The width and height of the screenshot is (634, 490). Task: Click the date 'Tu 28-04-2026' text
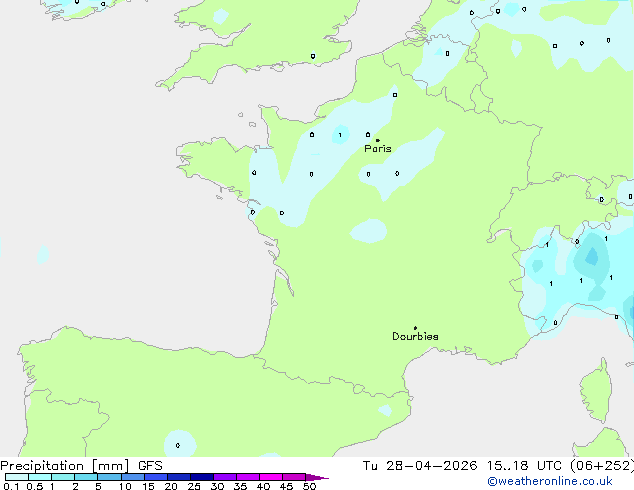pyautogui.click(x=420, y=466)
